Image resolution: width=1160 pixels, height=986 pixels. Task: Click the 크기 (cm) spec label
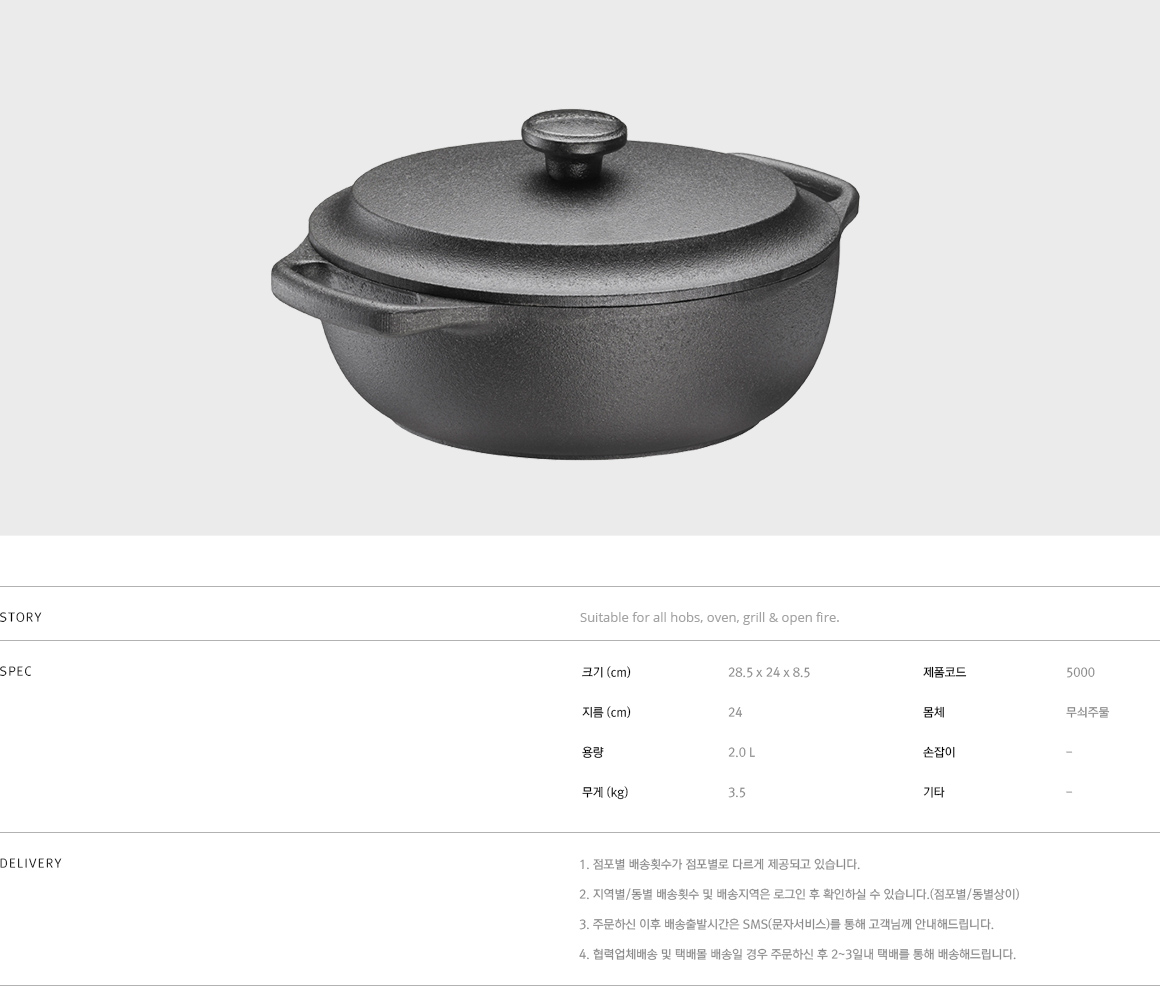coord(606,672)
